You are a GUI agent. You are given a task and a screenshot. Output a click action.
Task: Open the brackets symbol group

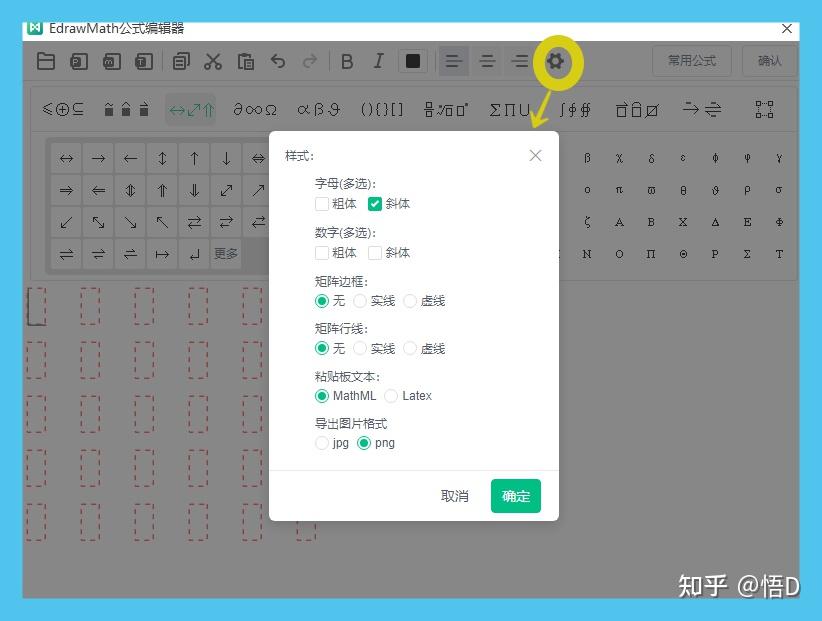(382, 110)
